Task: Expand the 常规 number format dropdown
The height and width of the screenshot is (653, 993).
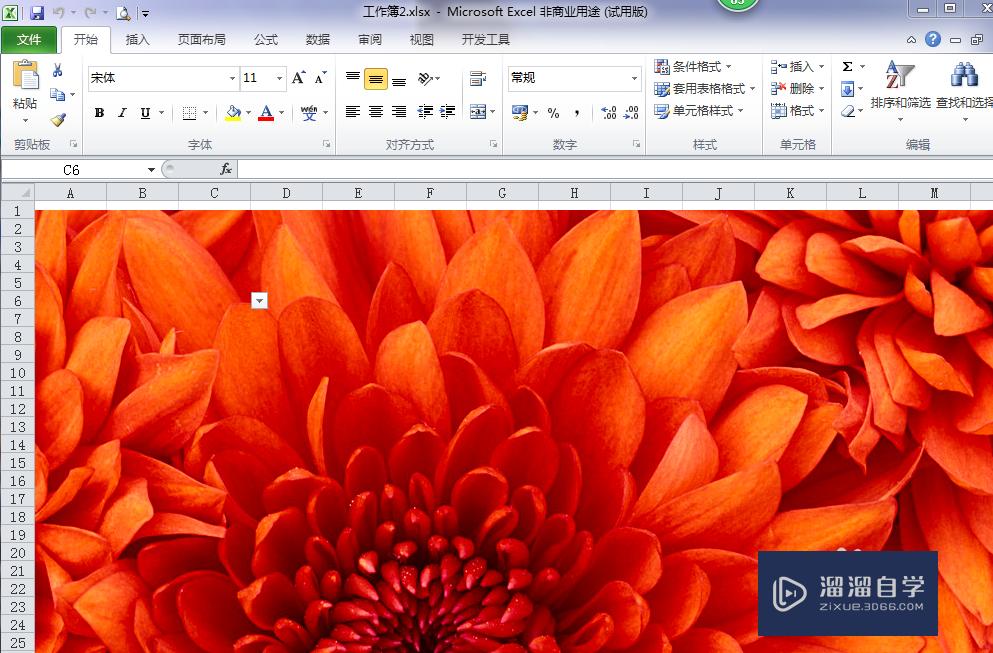Action: click(634, 78)
